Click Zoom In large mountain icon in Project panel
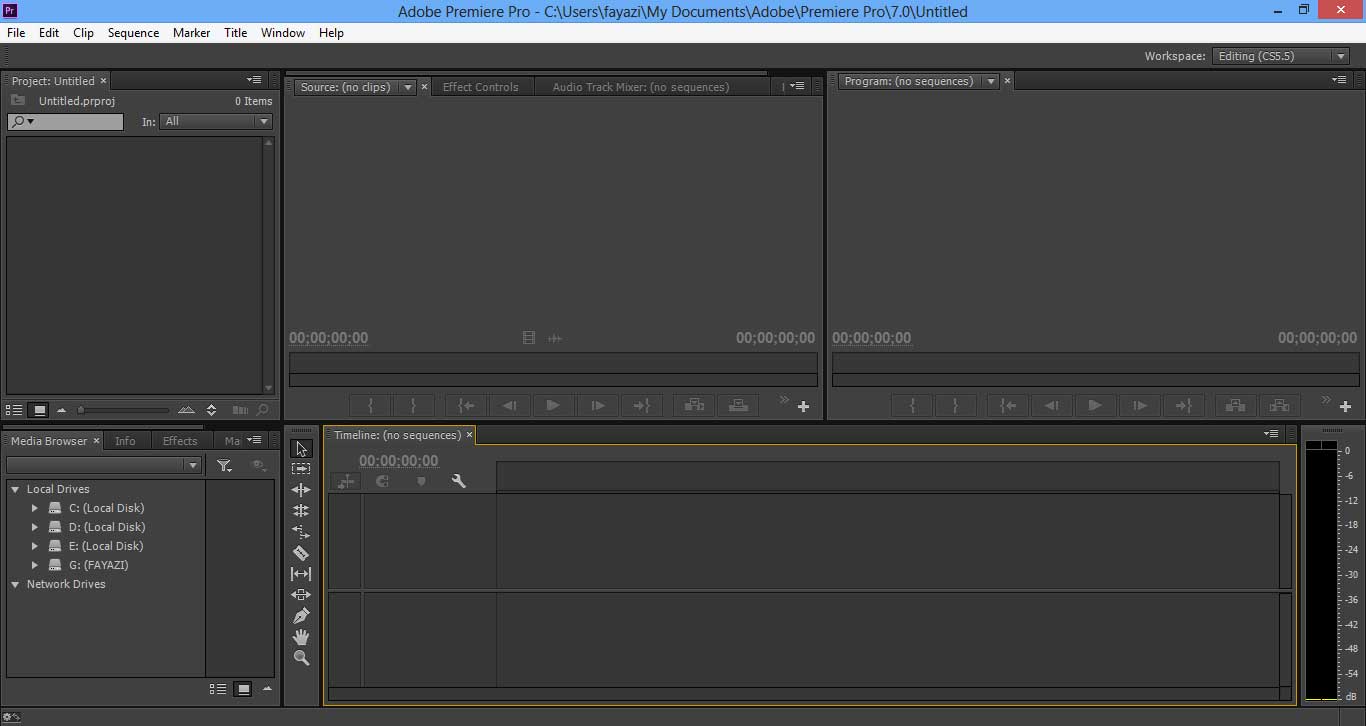 (x=186, y=410)
